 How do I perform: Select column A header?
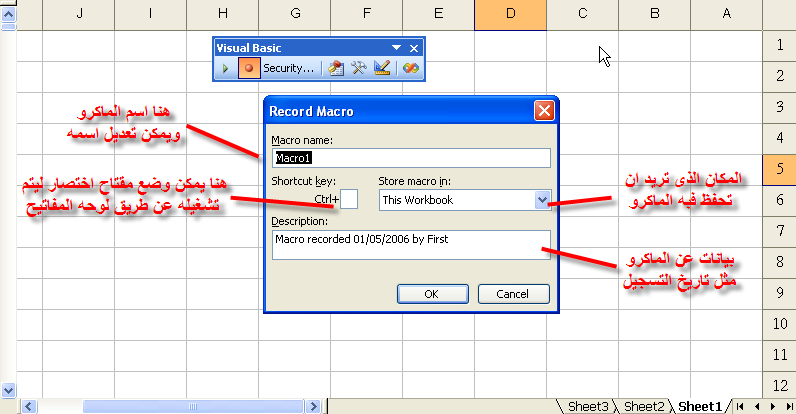click(726, 15)
